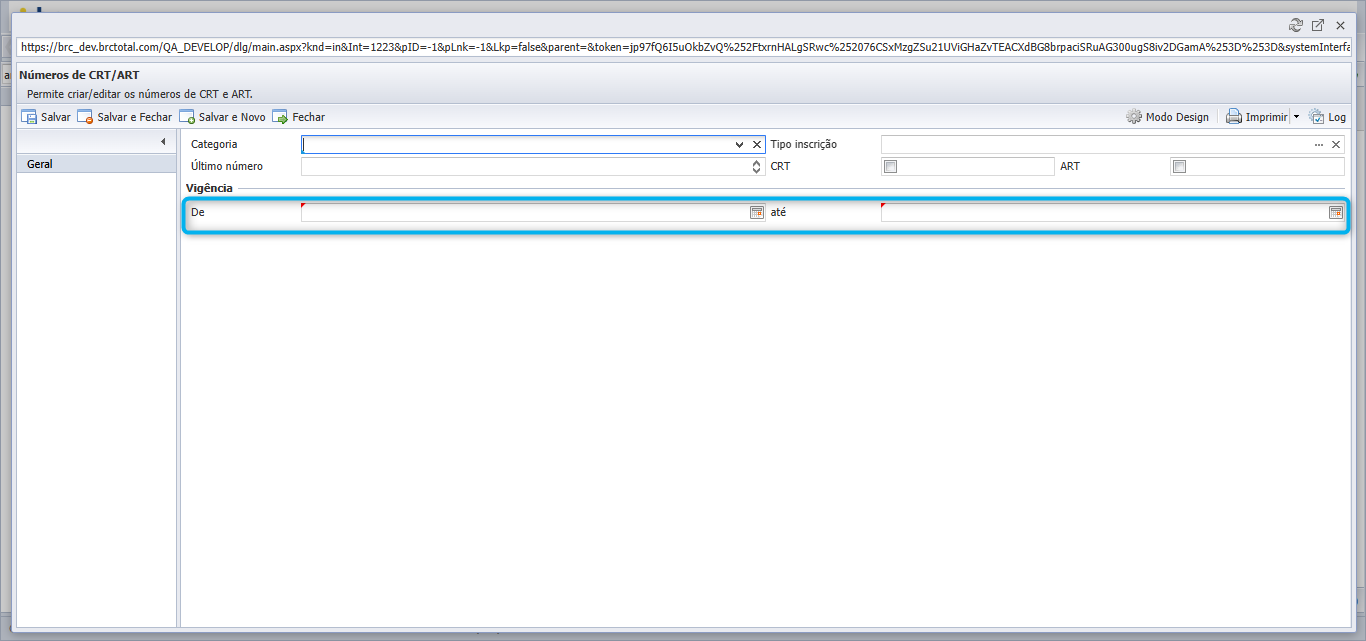Click the Fechar toolbar button
The width and height of the screenshot is (1366, 641).
tap(298, 117)
